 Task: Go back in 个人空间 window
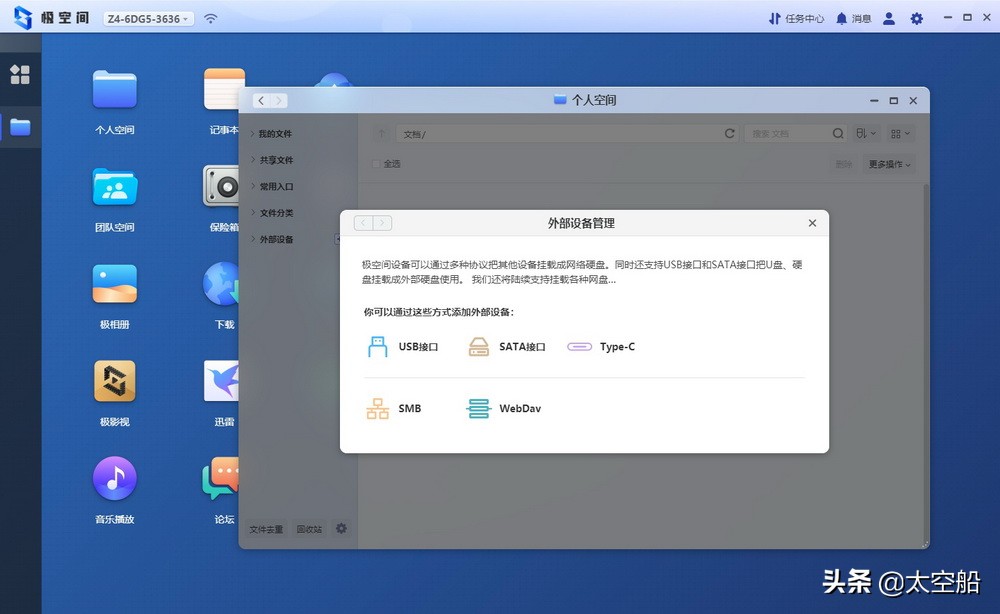[261, 101]
